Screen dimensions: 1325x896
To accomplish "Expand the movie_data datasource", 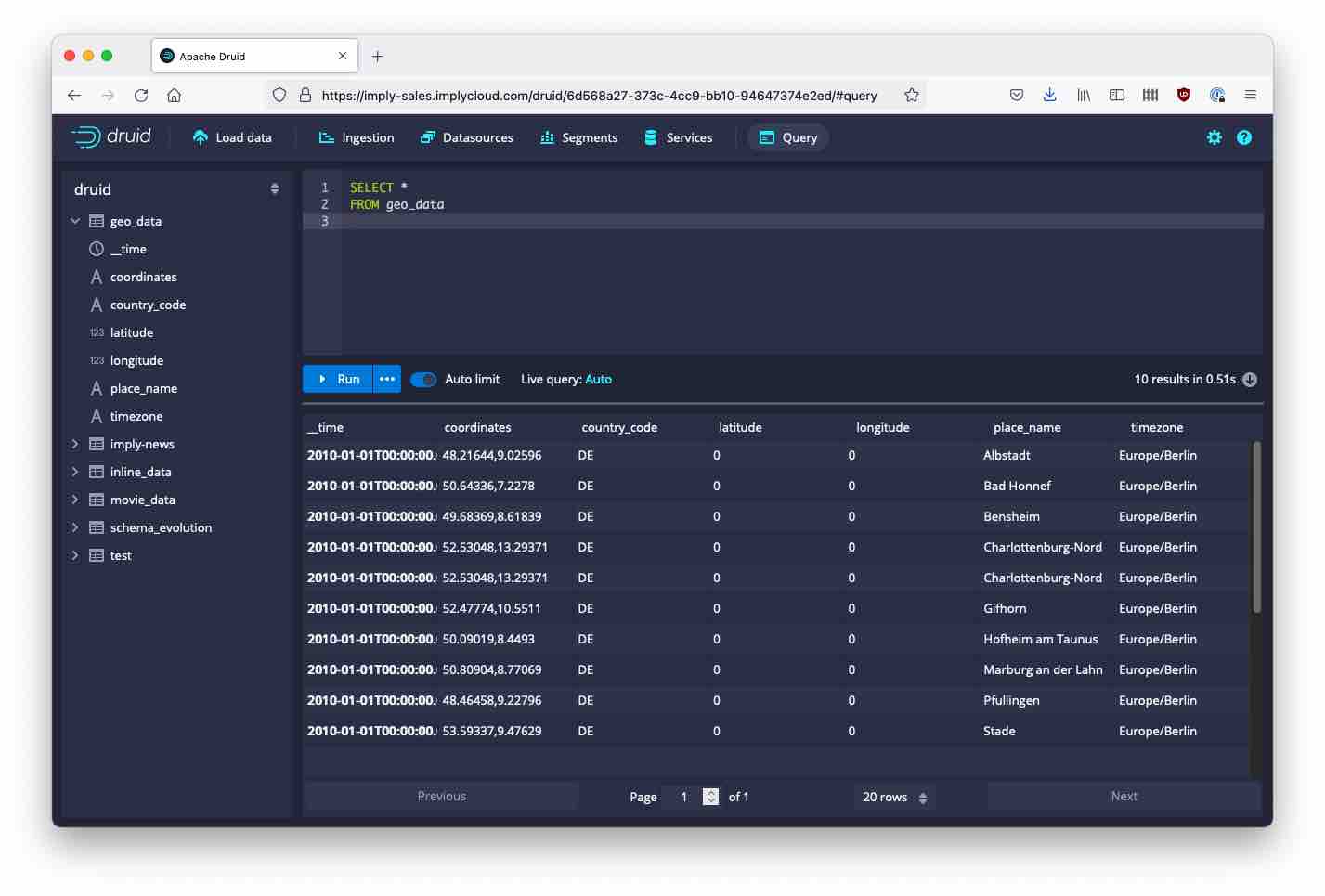I will click(75, 500).
